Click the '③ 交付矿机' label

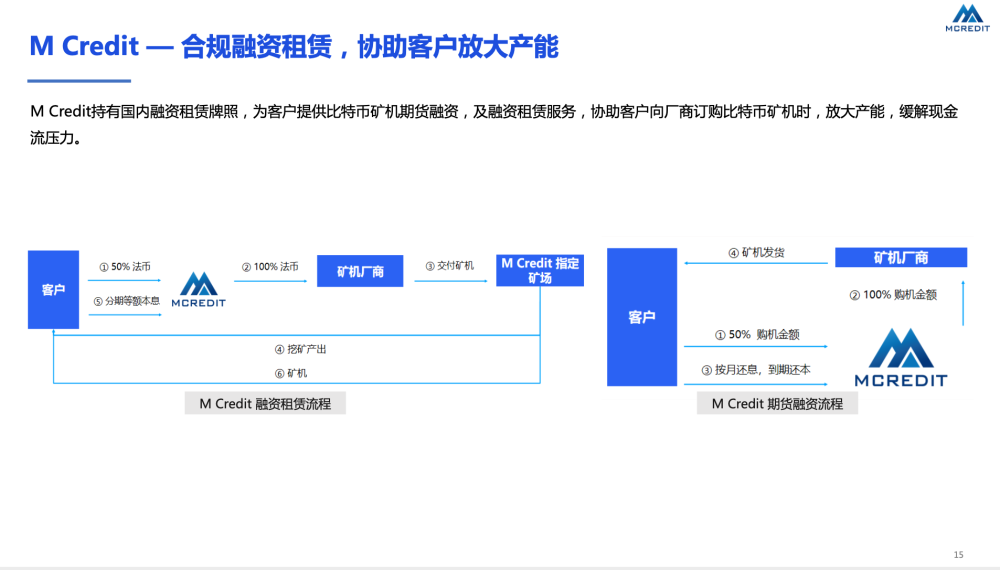pos(450,265)
